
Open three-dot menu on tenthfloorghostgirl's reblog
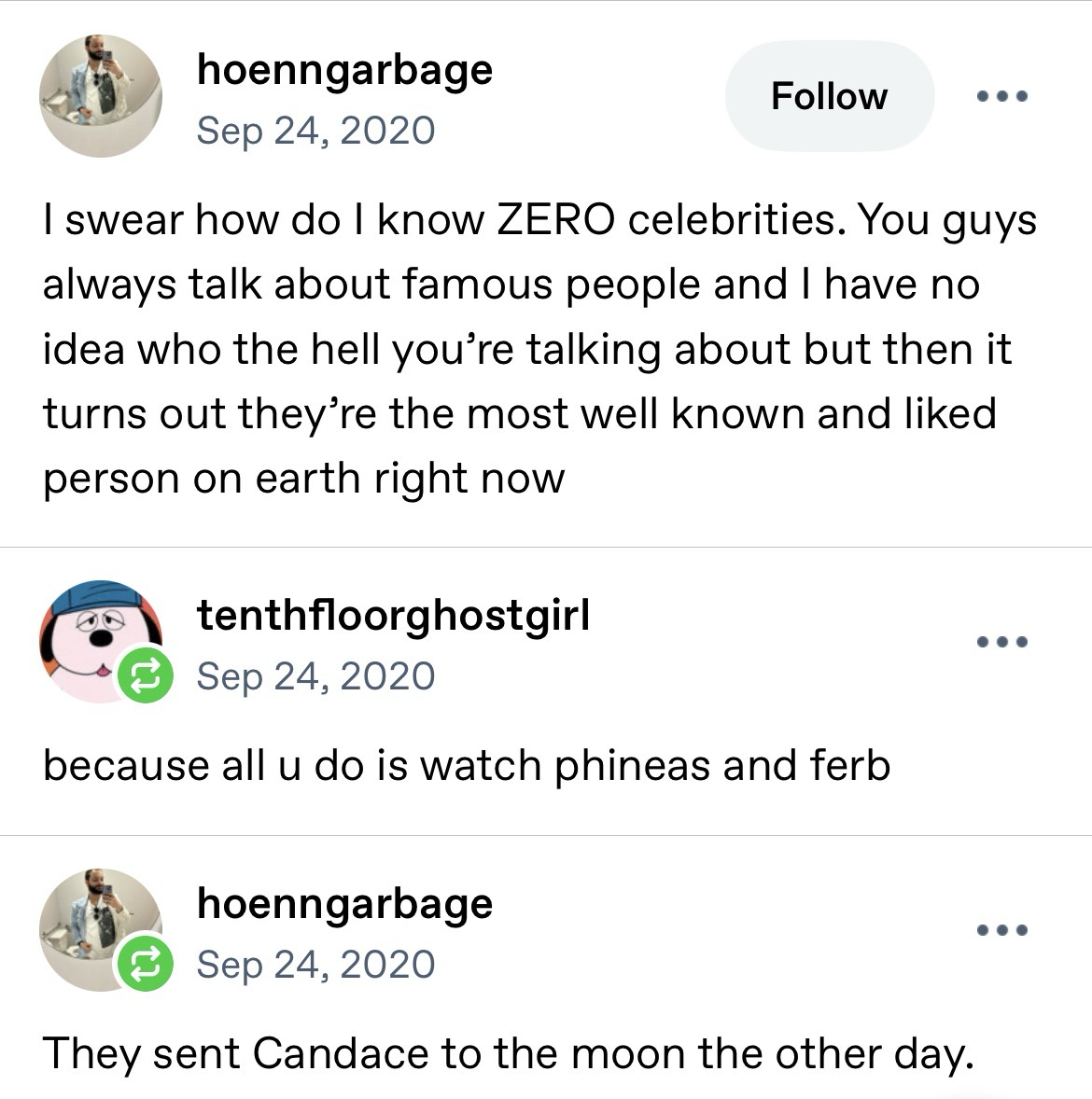1001,642
